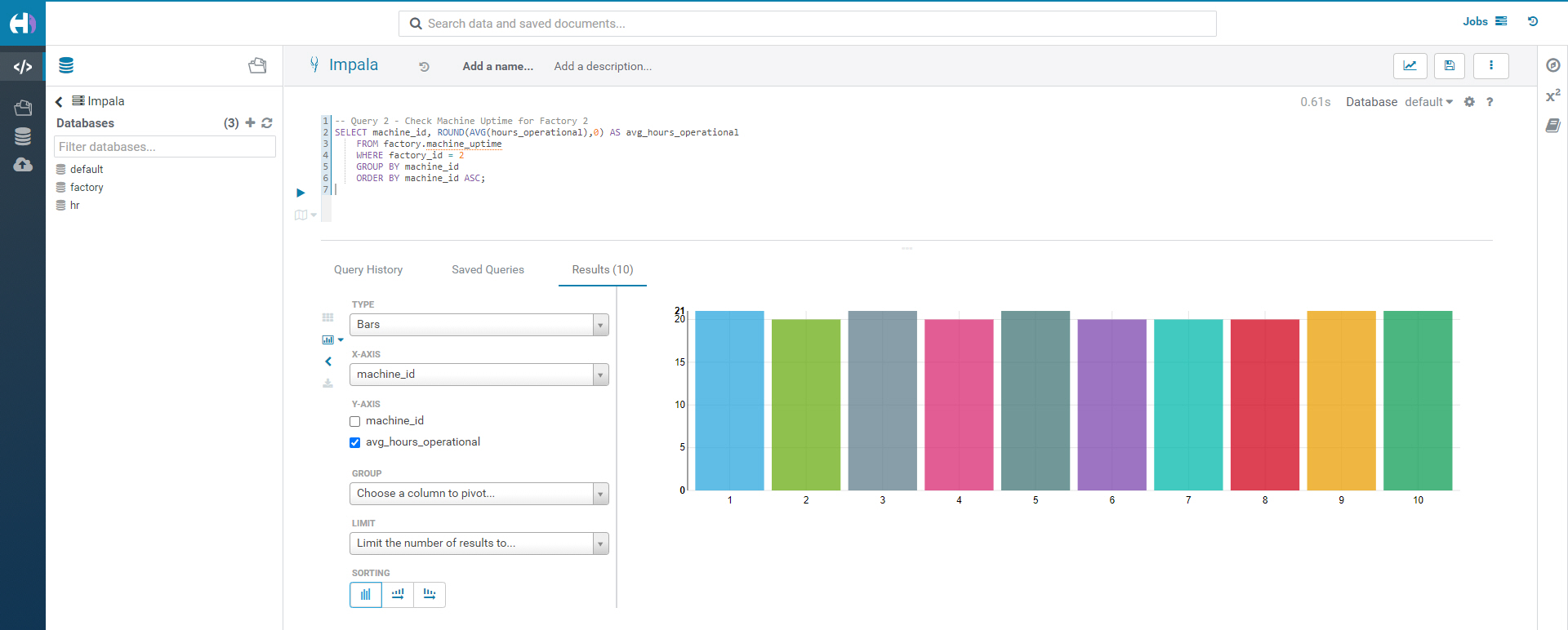Click Add a name… for the query
Image resolution: width=1568 pixels, height=630 pixels.
point(498,66)
